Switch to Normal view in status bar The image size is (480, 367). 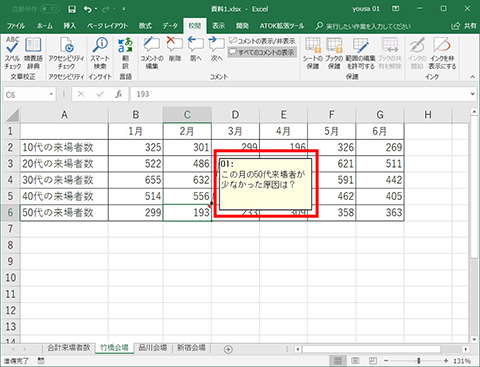click(338, 361)
